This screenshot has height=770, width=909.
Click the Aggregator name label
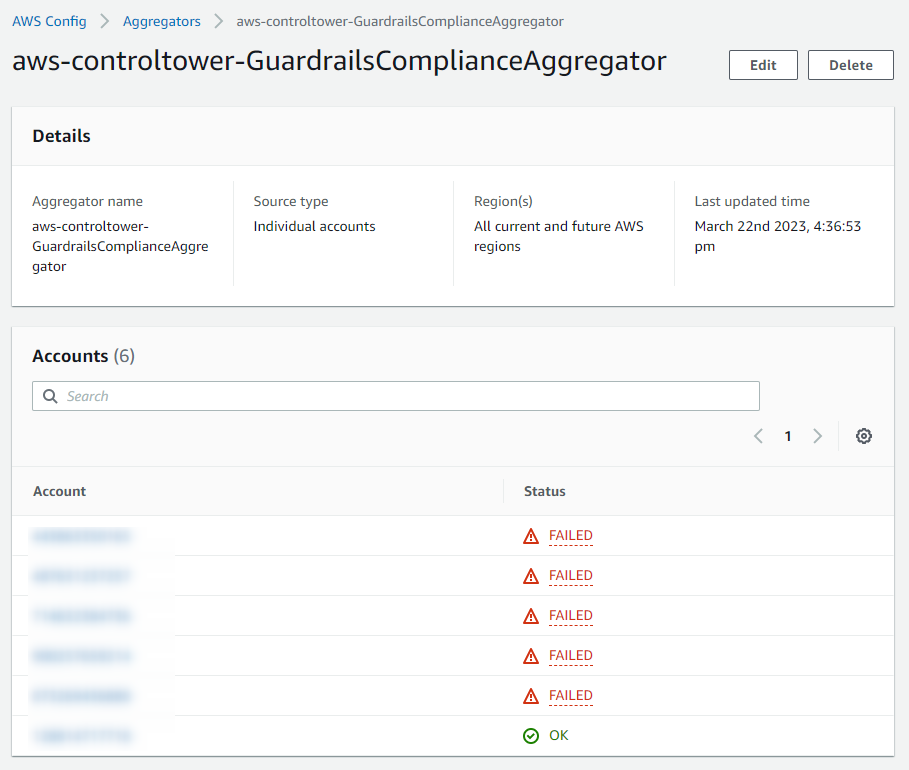pyautogui.click(x=88, y=201)
